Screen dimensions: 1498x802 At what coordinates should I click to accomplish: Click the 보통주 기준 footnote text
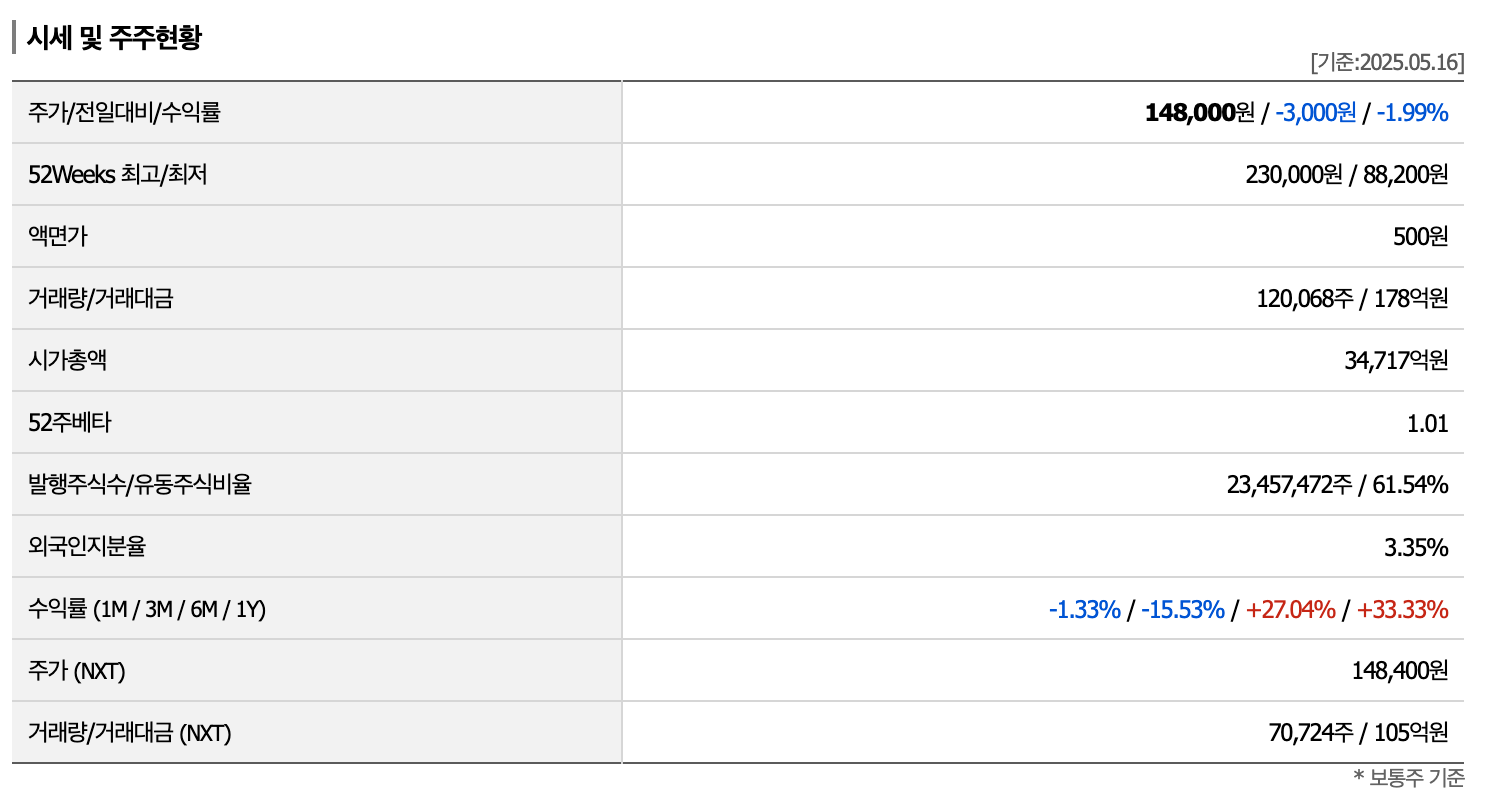coord(1408,777)
